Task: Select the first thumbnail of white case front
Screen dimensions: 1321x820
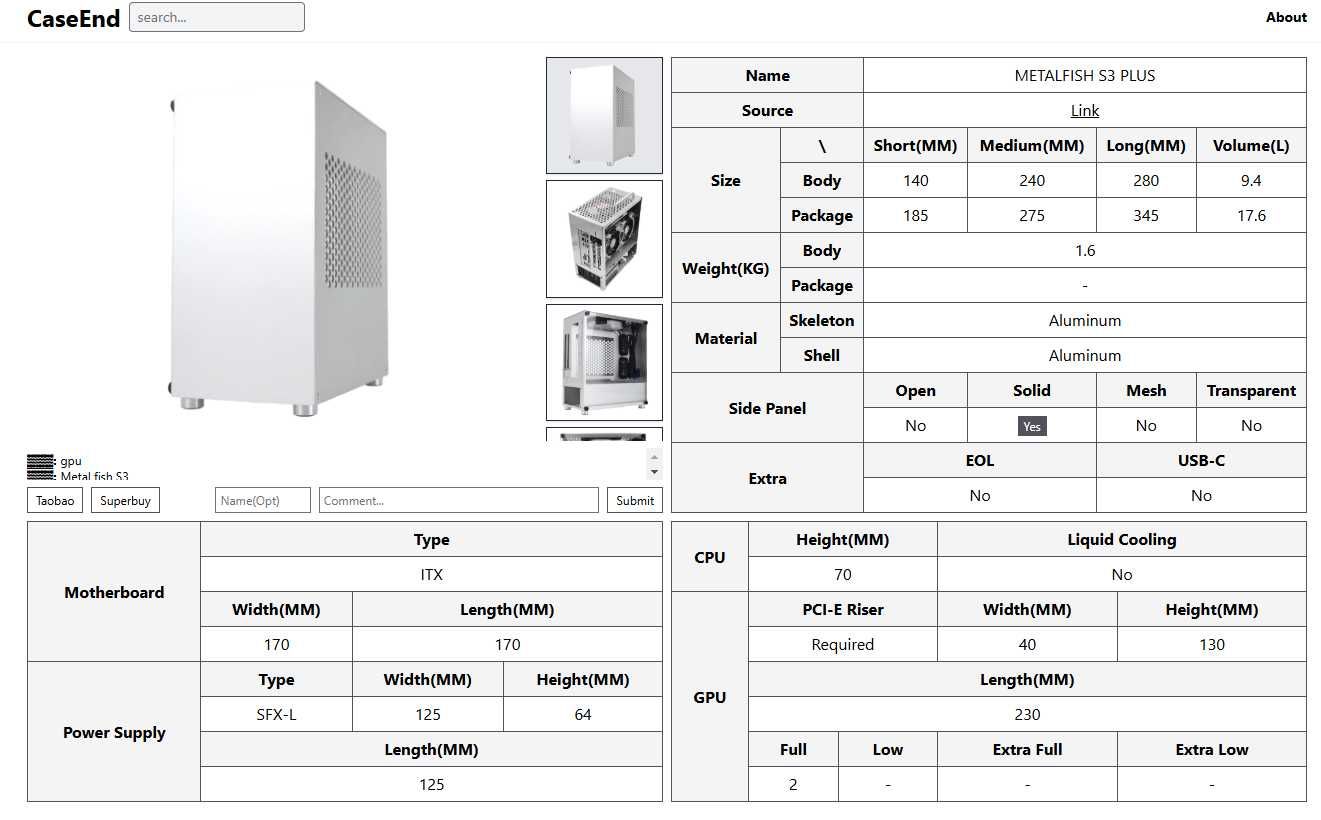Action: coord(604,115)
